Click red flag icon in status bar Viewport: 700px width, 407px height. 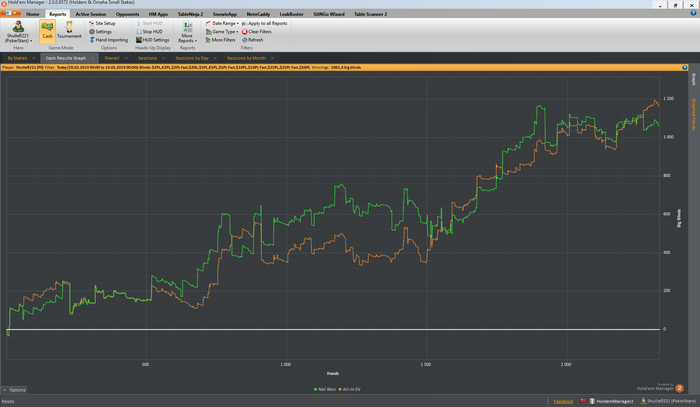click(x=583, y=401)
